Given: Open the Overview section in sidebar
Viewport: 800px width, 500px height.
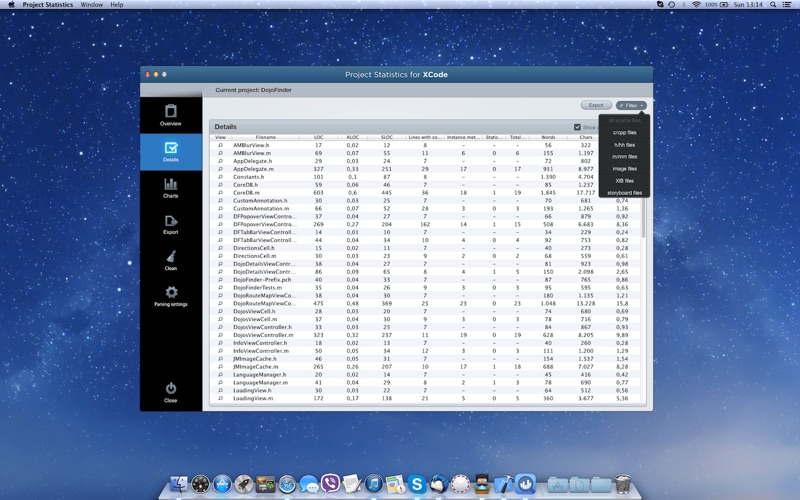Looking at the screenshot, I should pyautogui.click(x=170, y=115).
